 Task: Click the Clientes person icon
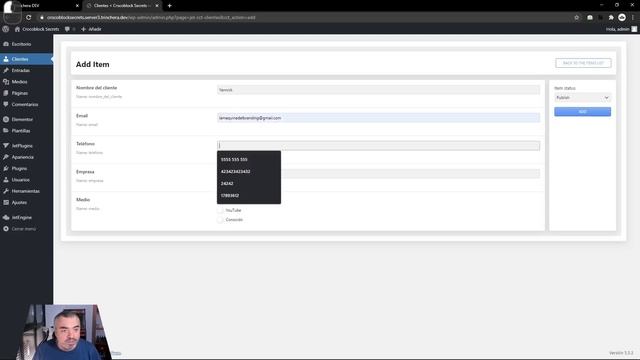(x=6, y=59)
